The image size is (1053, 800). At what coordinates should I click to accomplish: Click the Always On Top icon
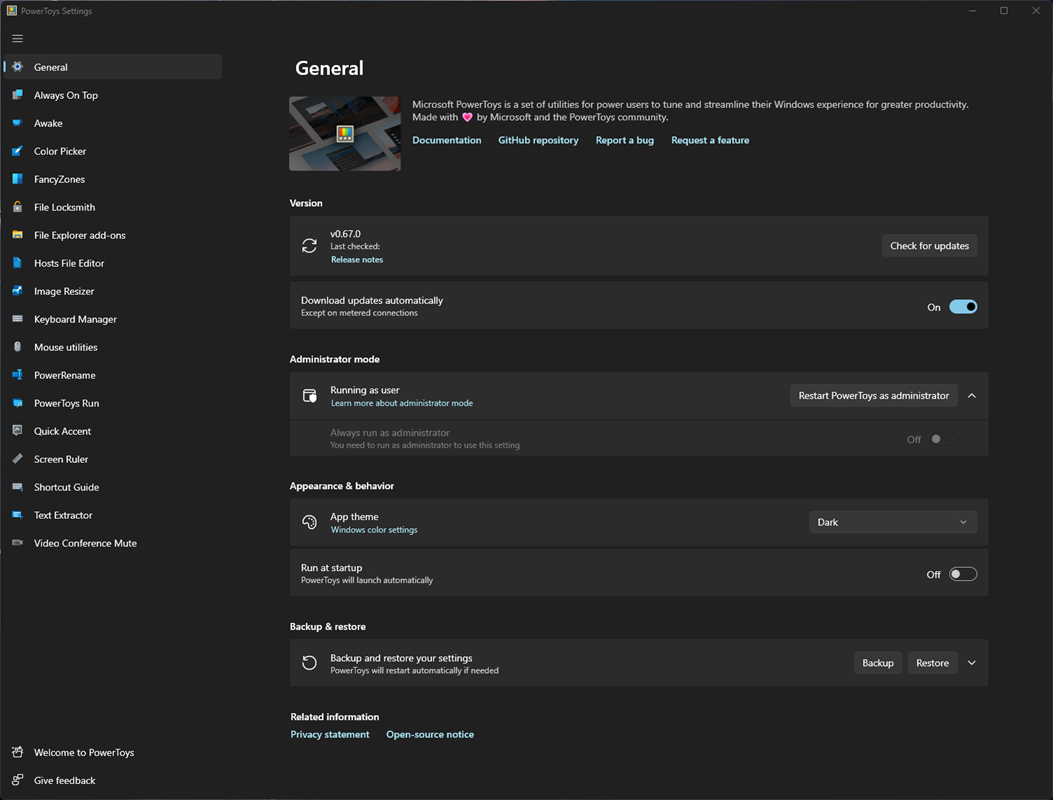pos(17,95)
